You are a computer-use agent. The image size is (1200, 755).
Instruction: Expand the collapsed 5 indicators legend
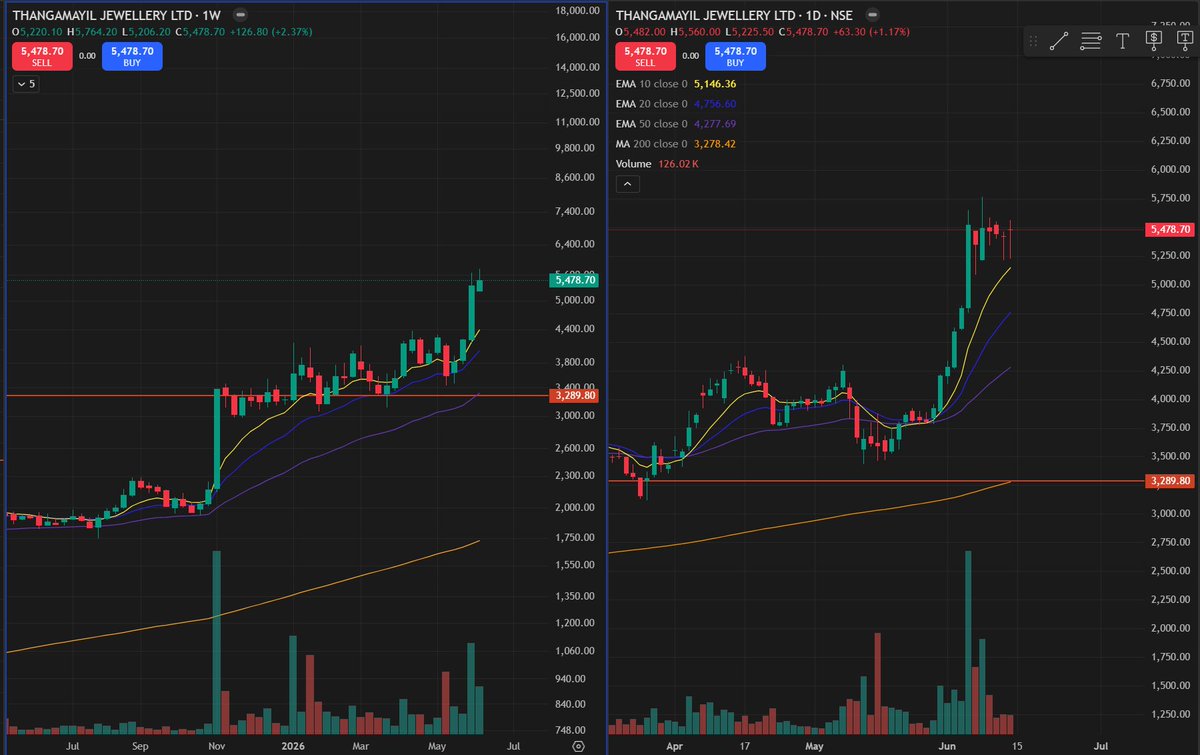click(25, 84)
